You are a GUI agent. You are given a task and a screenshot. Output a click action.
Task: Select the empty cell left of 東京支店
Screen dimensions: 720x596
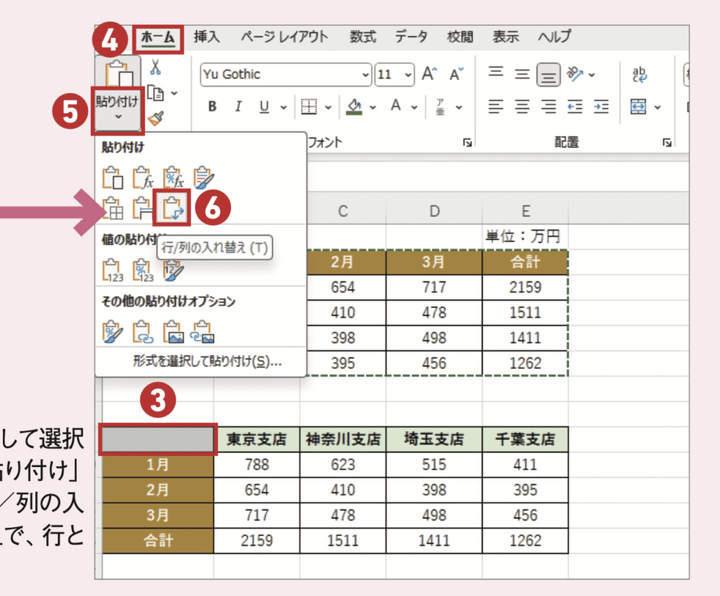[158, 439]
